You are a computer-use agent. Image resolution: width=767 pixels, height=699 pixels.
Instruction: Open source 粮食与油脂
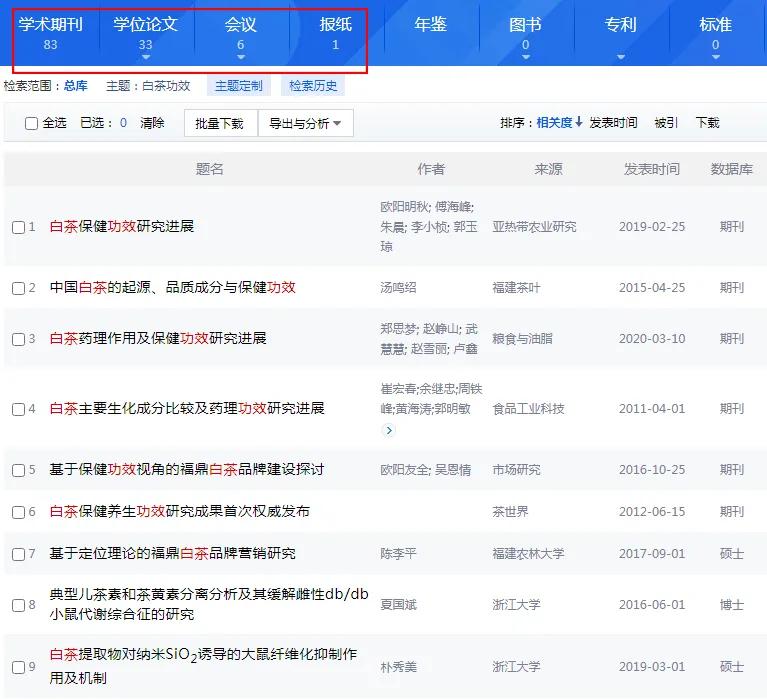tap(522, 338)
